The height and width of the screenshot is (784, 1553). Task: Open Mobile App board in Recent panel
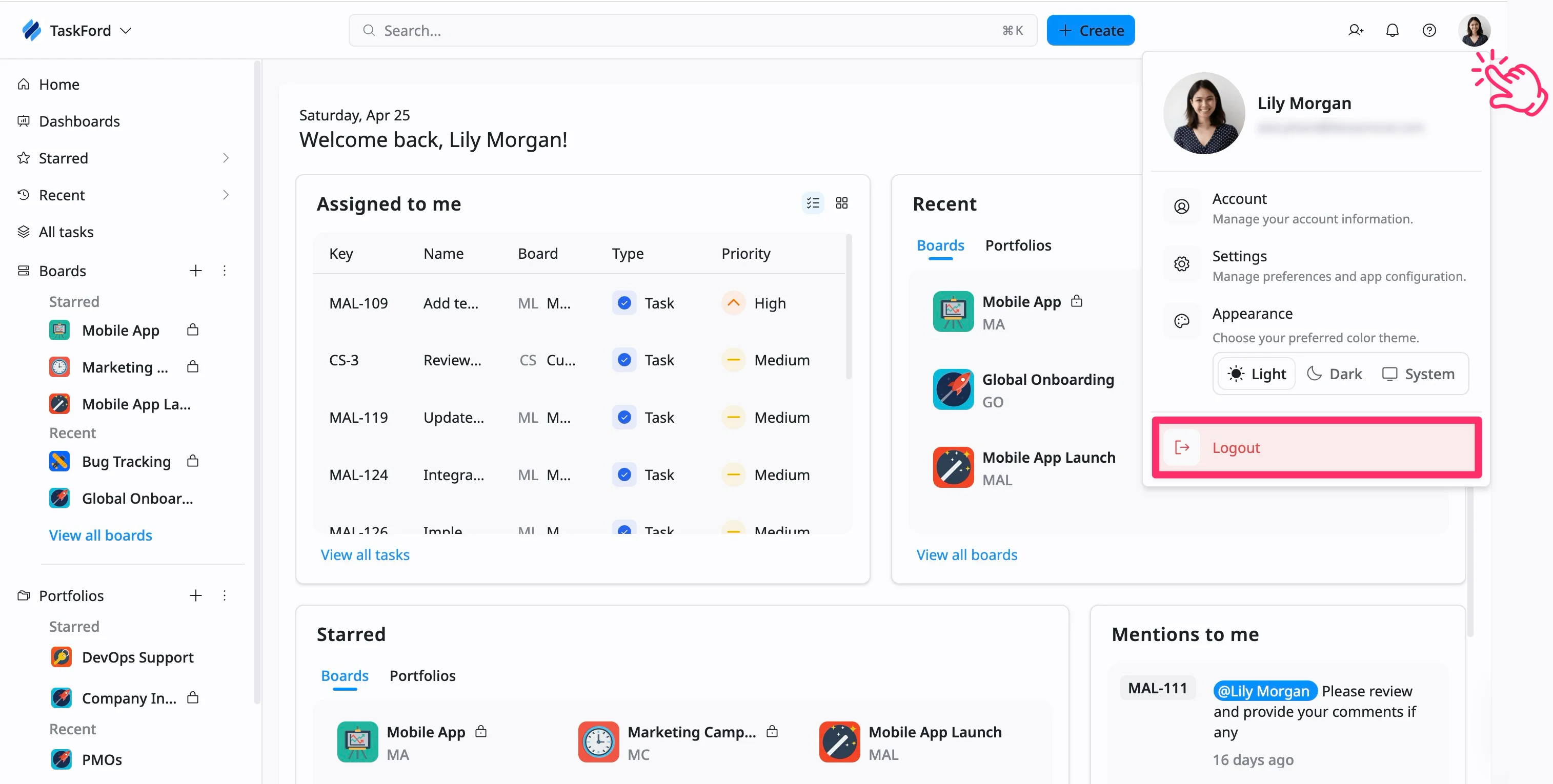click(1008, 312)
